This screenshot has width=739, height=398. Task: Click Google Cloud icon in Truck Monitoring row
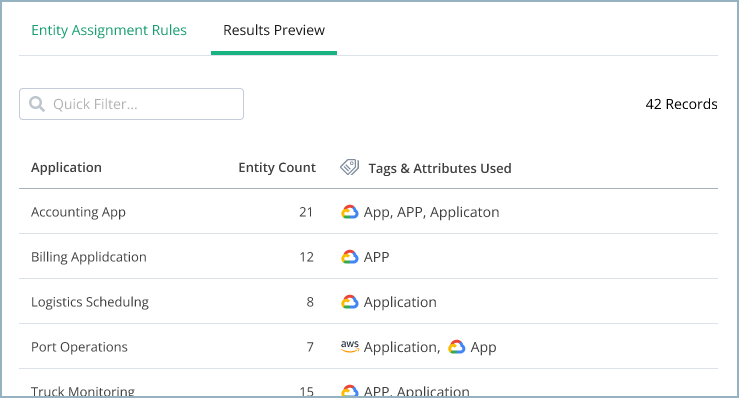(350, 391)
